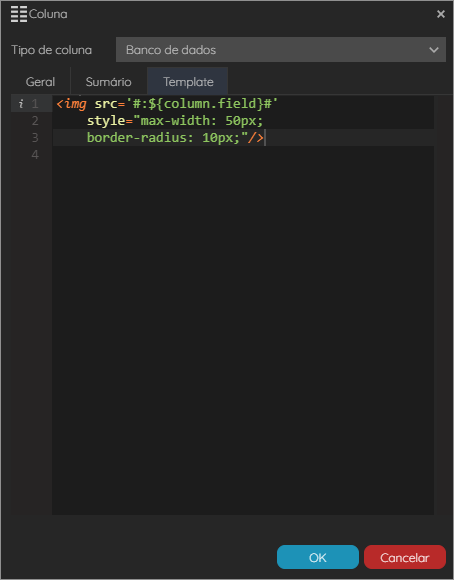
Task: Click the Cancelar button
Action: 405,557
